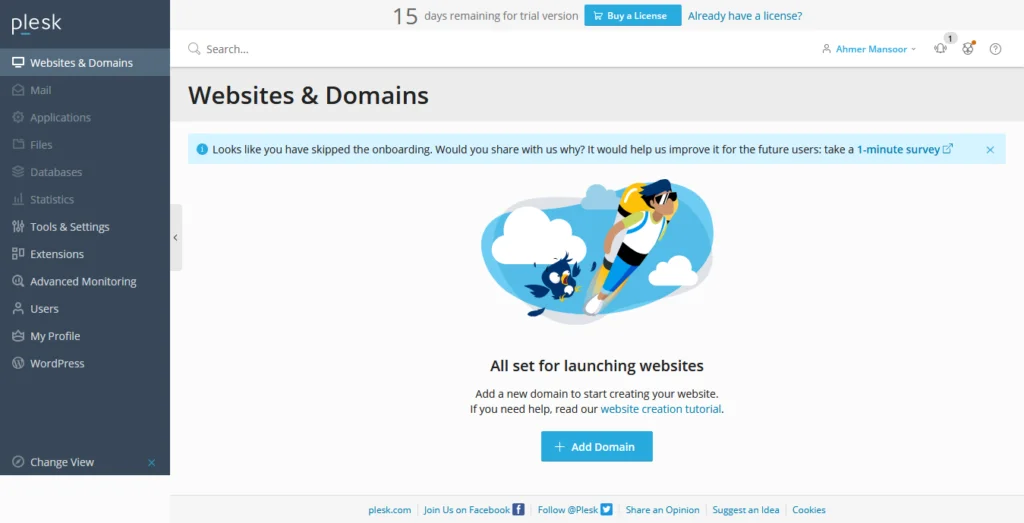Open My Profile
This screenshot has height=523, width=1024.
(85, 336)
